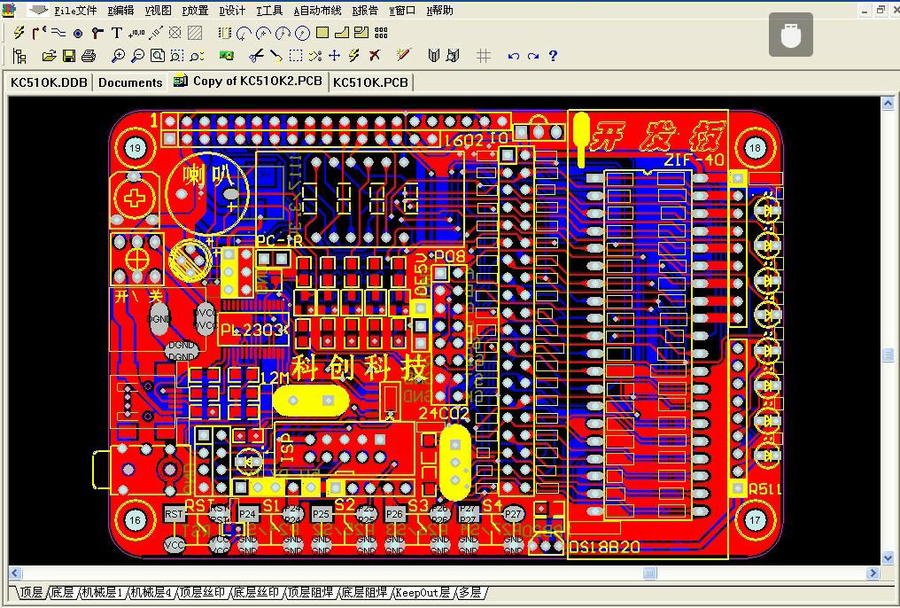This screenshot has height=608, width=900.
Task: Click the horizontal scrollbar left arrow
Action: pos(15,573)
